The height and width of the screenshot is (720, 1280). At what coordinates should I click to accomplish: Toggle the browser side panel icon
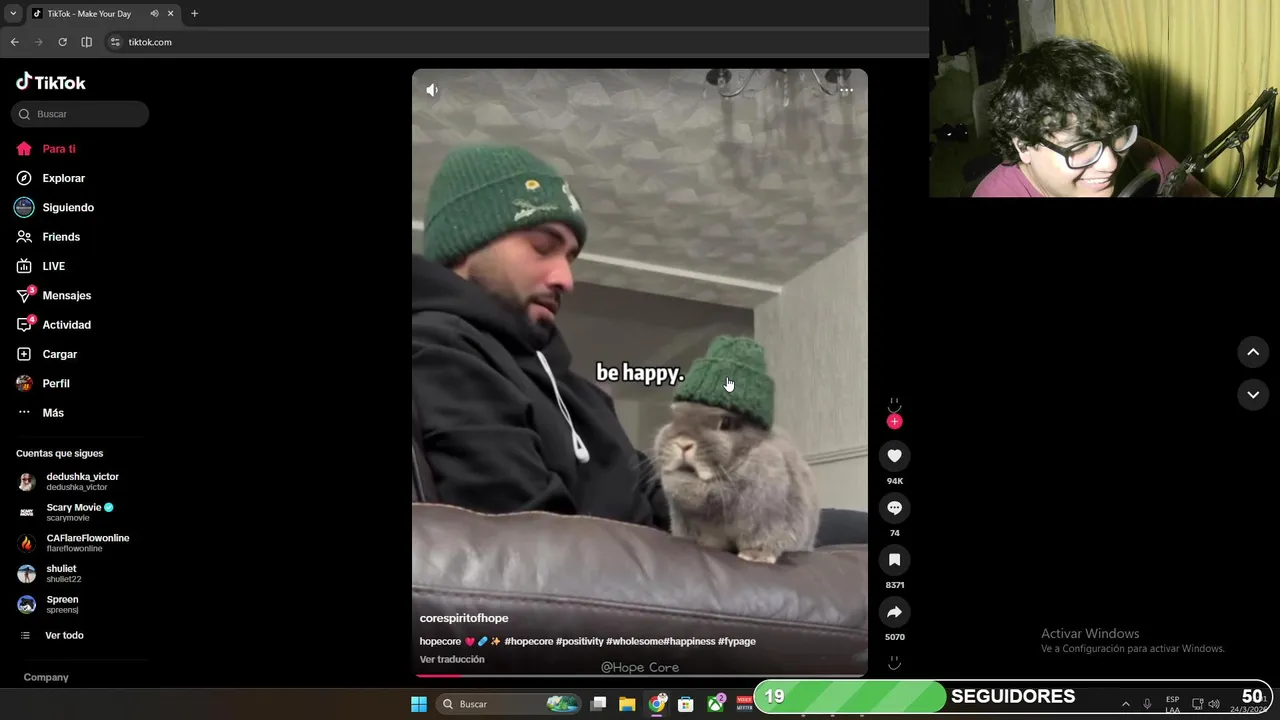point(86,42)
